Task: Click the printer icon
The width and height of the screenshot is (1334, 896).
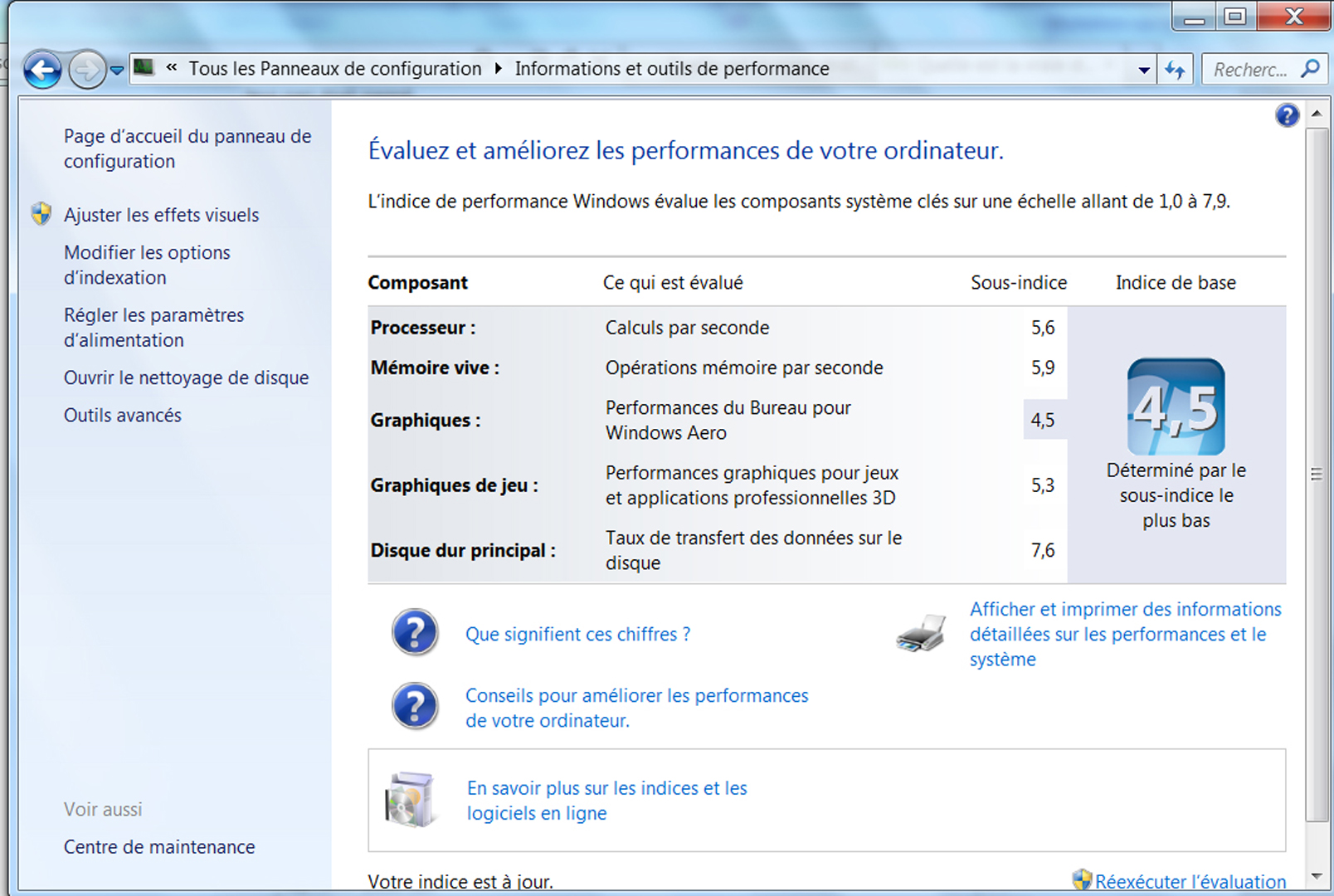Action: (x=921, y=634)
